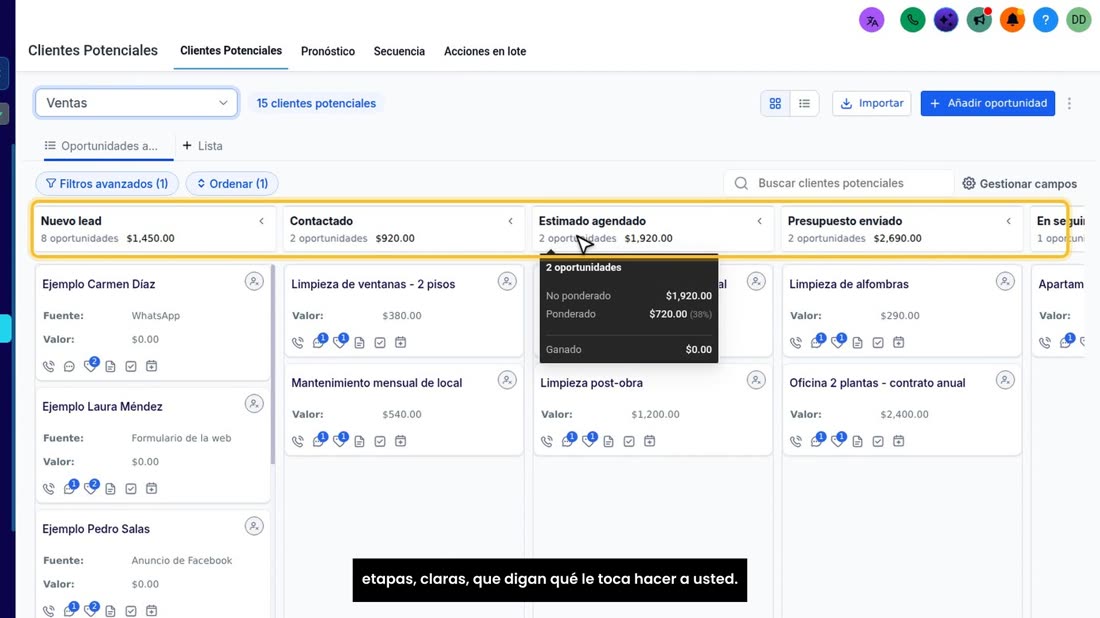Viewport: 1100px width, 618px height.
Task: Open the Ventas pipeline dropdown
Action: coord(136,103)
